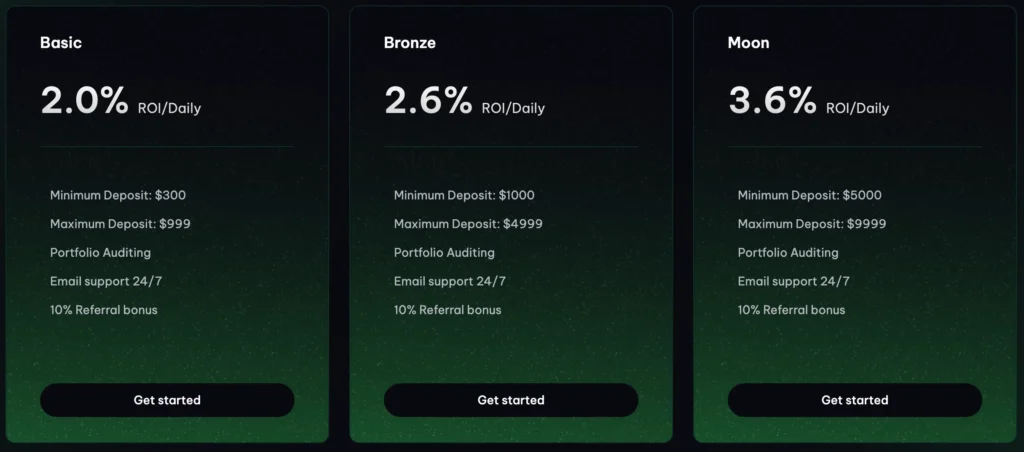Image resolution: width=1024 pixels, height=452 pixels.
Task: Click the 2.0% daily ROI figure
Action: pyautogui.click(x=85, y=101)
